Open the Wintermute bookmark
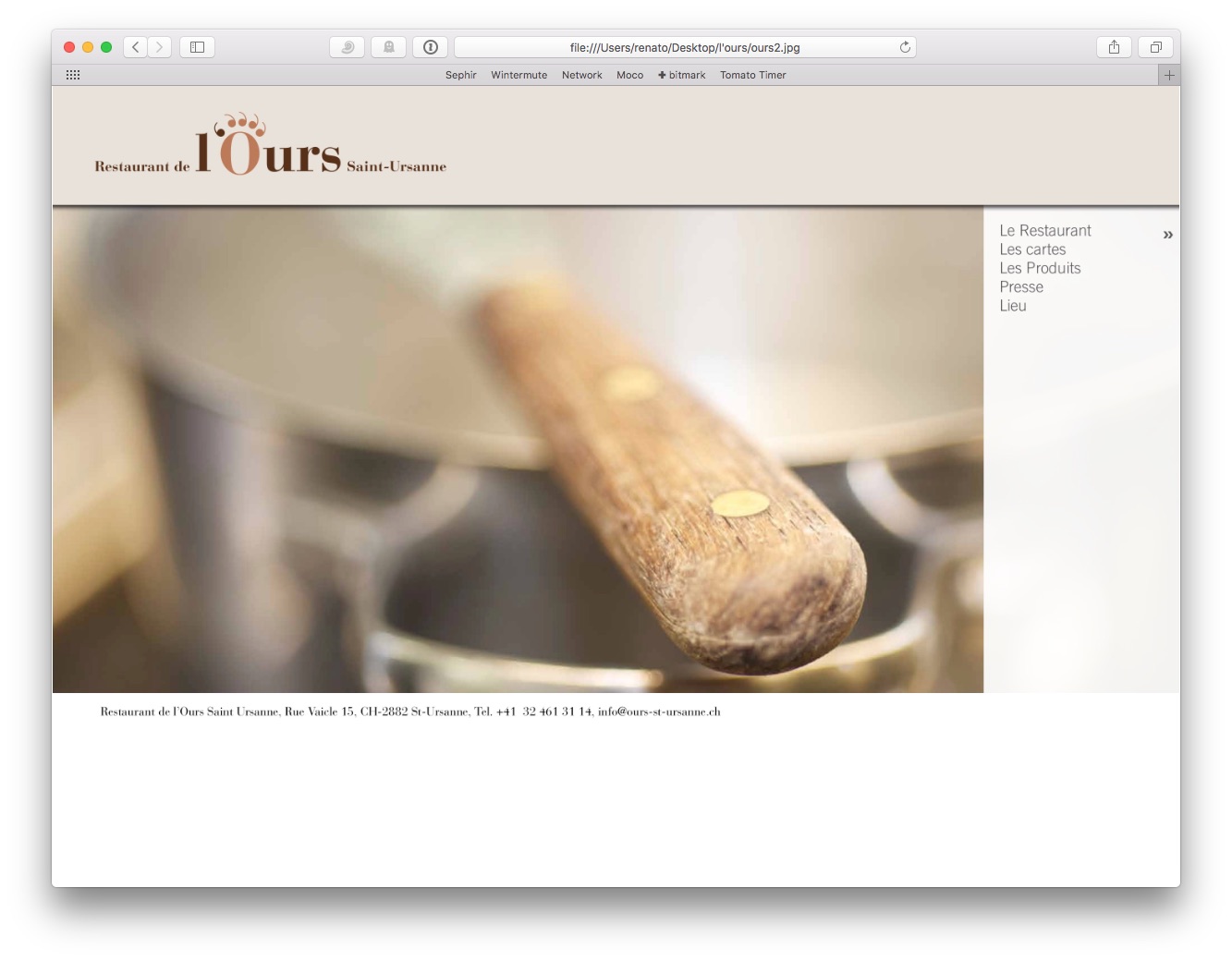The height and width of the screenshot is (961, 1232). [x=518, y=75]
